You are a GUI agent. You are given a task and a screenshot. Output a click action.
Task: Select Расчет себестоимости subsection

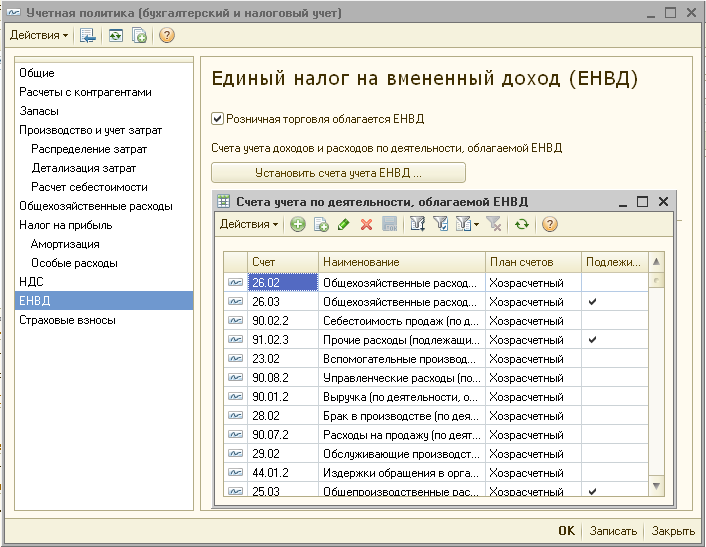(x=89, y=187)
